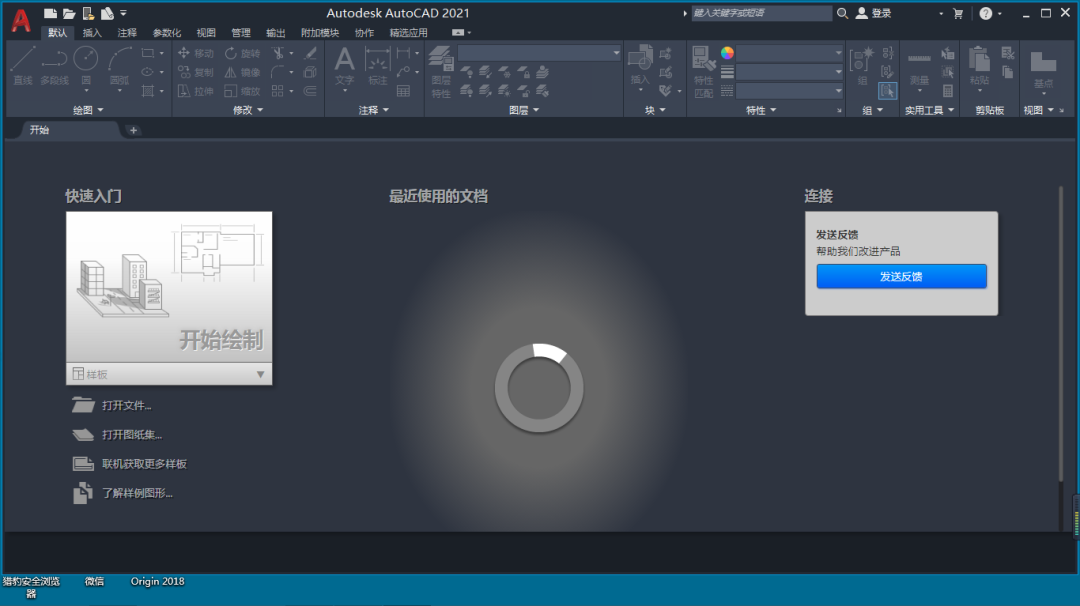1080x606 pixels.
Task: Add a new drawing tab with plus button
Action: click(133, 130)
